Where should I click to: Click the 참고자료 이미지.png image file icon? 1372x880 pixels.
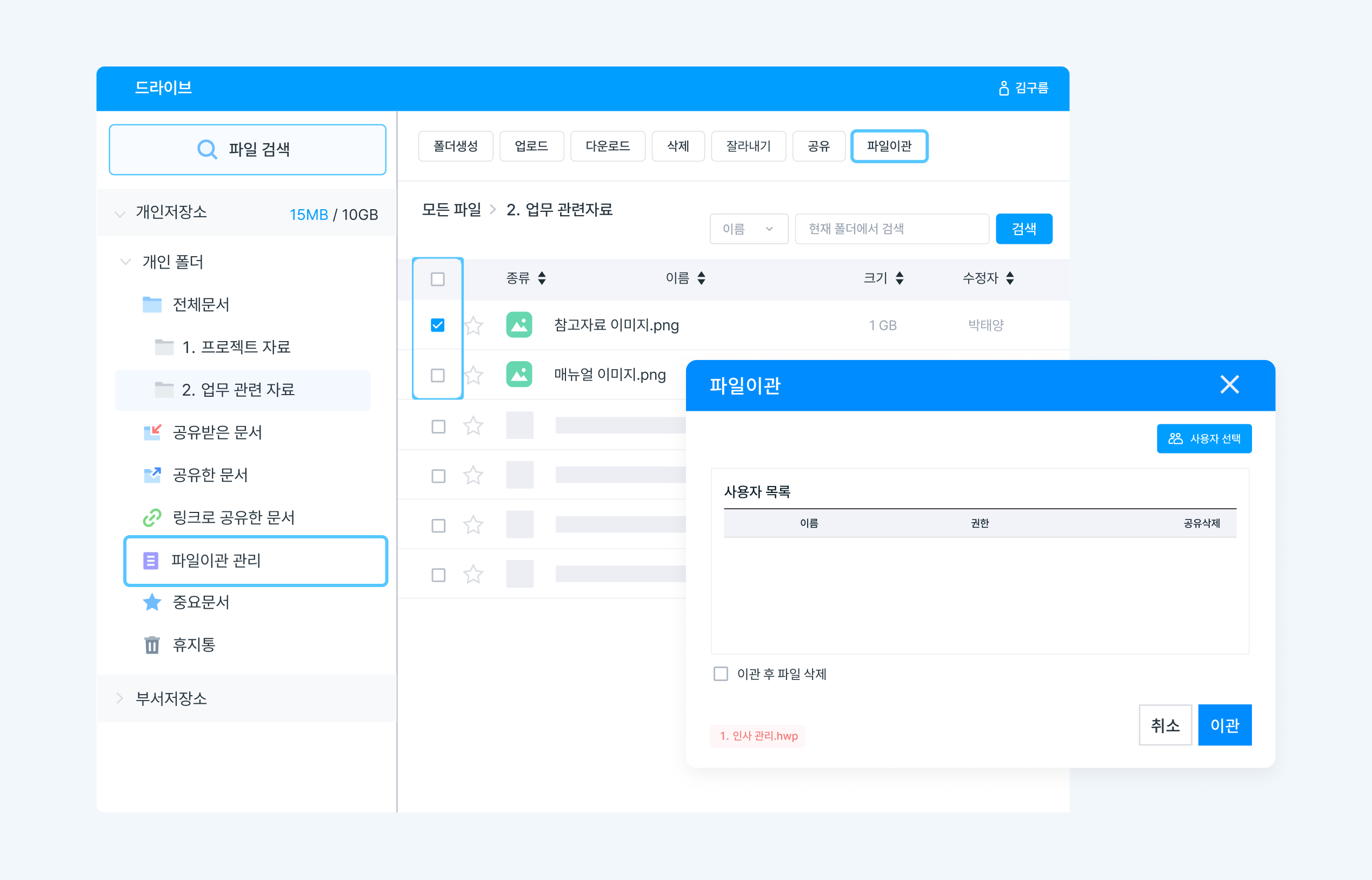(x=519, y=325)
